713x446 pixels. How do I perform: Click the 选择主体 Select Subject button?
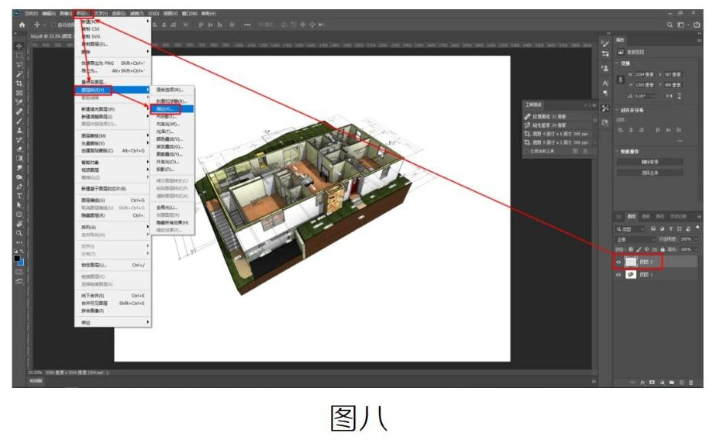coord(650,173)
